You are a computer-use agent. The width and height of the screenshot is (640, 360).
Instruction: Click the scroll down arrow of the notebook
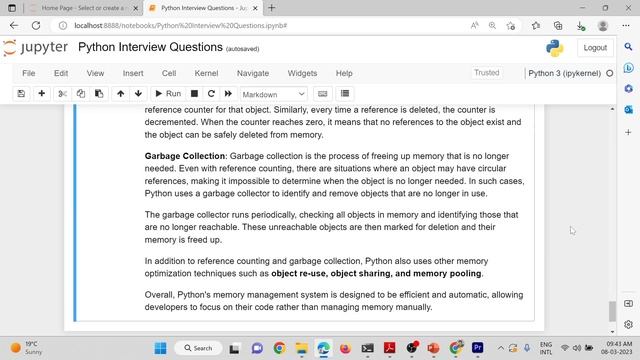(x=612, y=332)
